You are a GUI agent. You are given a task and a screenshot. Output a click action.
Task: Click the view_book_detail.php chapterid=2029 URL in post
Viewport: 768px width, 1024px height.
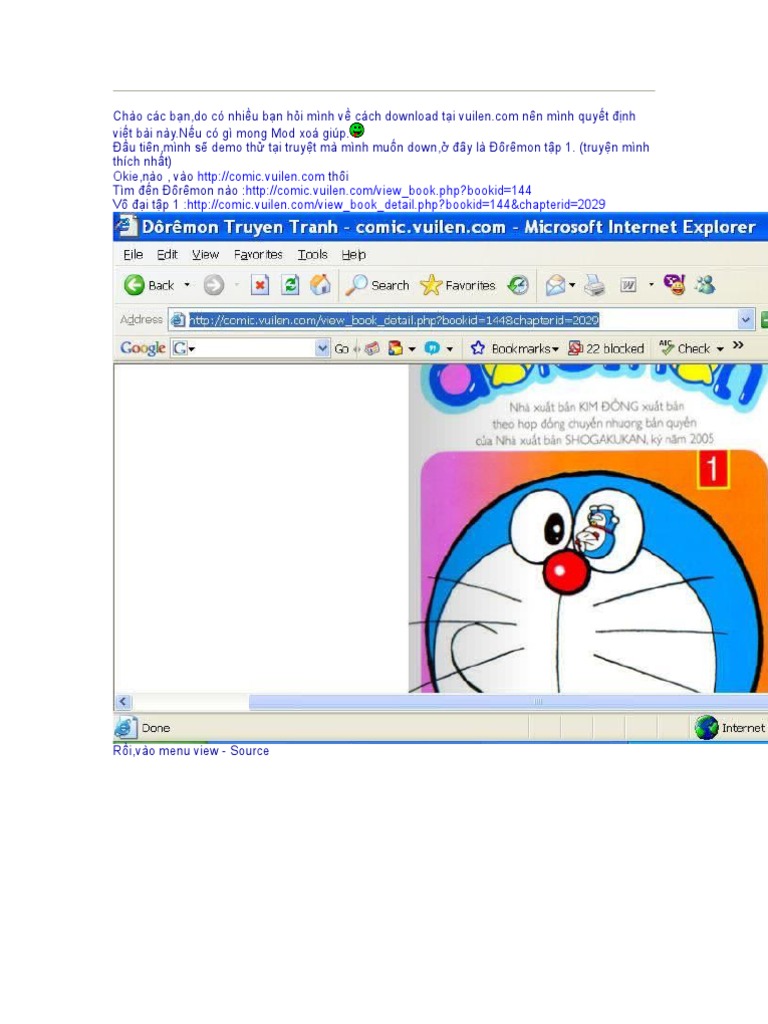click(396, 204)
